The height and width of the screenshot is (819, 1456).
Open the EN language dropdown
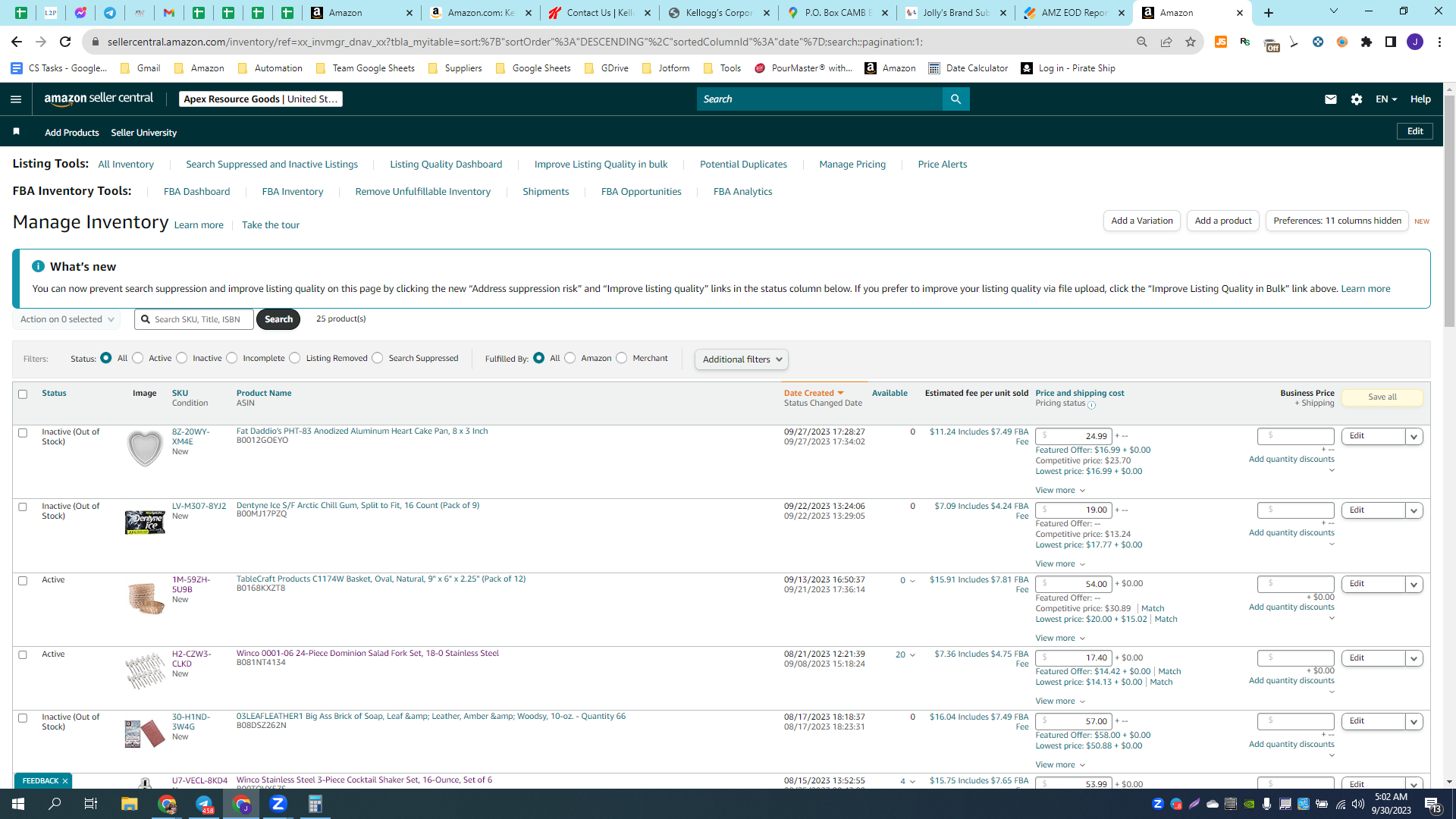[1386, 99]
